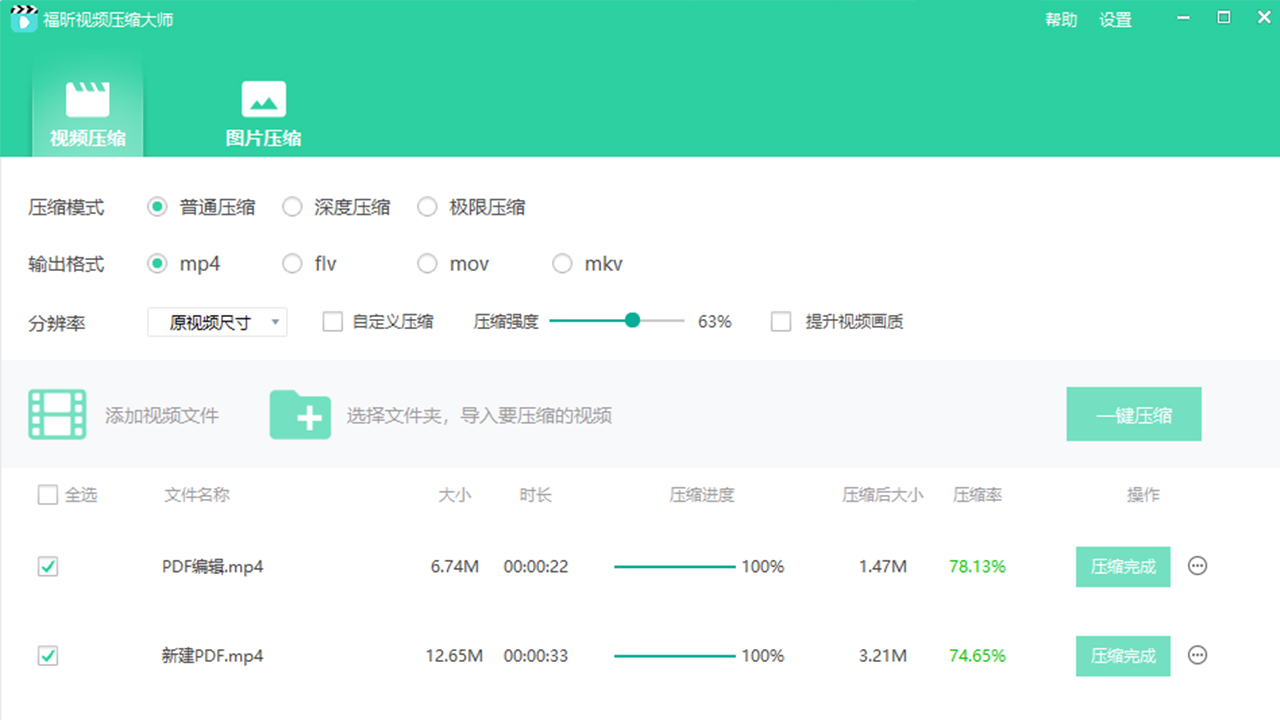Open more options for 新建PDF.mp4
The height and width of the screenshot is (720, 1280).
1197,655
